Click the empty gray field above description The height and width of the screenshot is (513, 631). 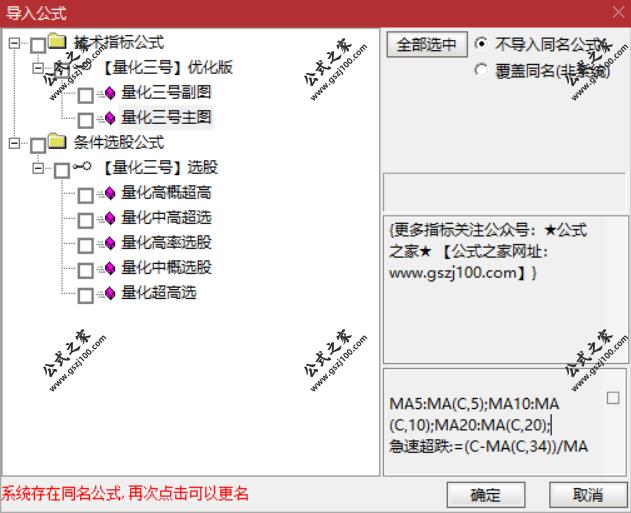[x=505, y=192]
